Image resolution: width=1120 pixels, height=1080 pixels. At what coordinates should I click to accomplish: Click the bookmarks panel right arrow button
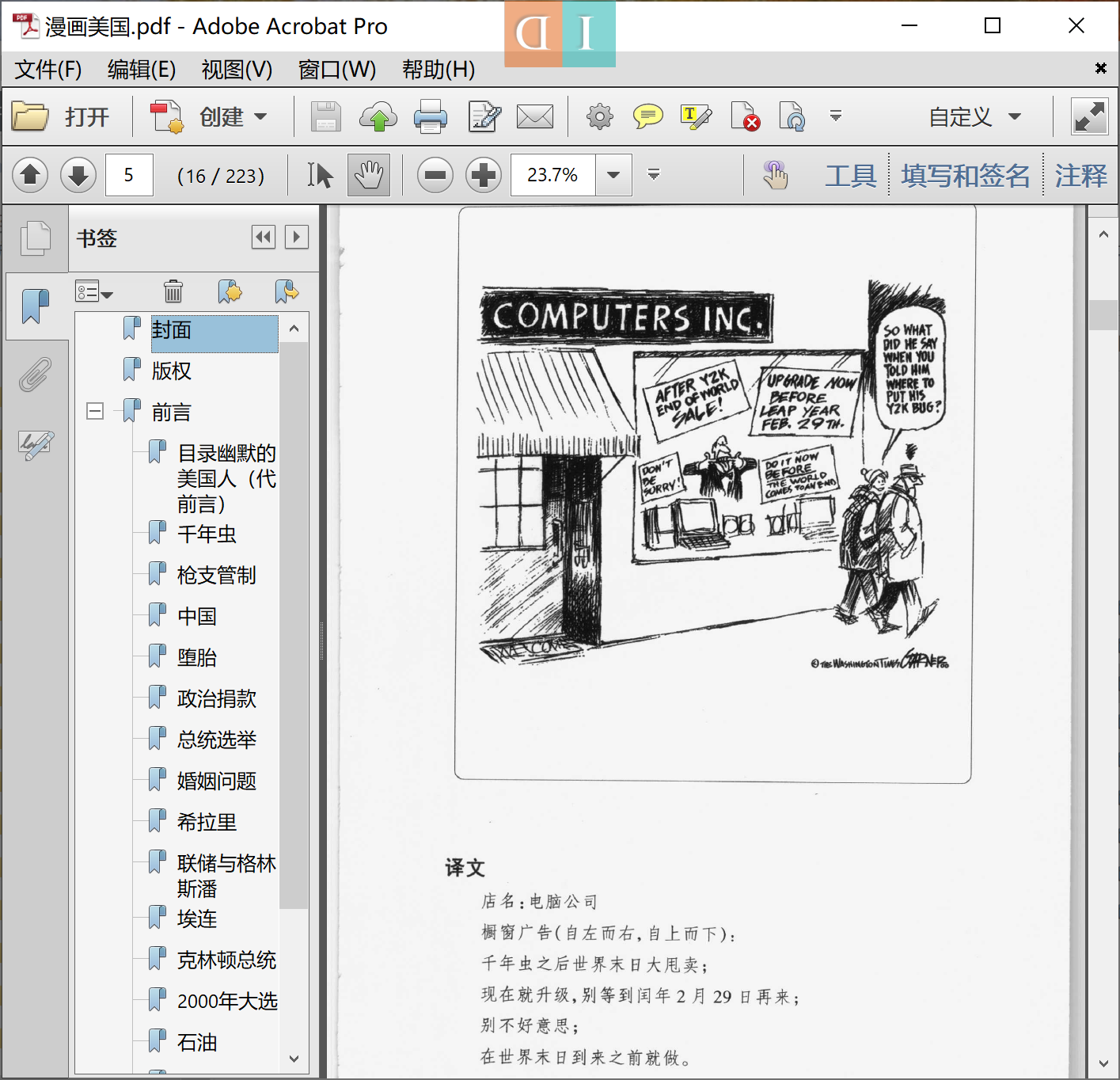tap(297, 237)
